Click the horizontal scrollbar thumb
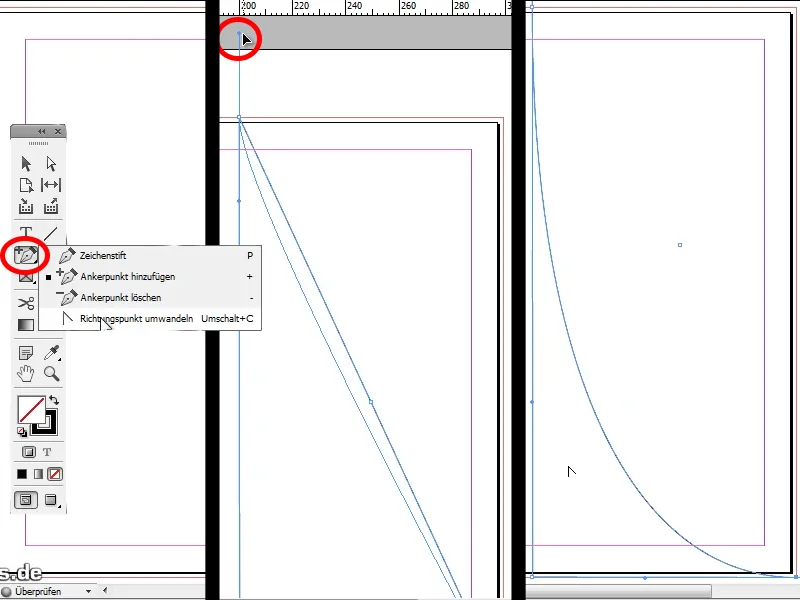This screenshot has height=600, width=800. pyautogui.click(x=618, y=592)
